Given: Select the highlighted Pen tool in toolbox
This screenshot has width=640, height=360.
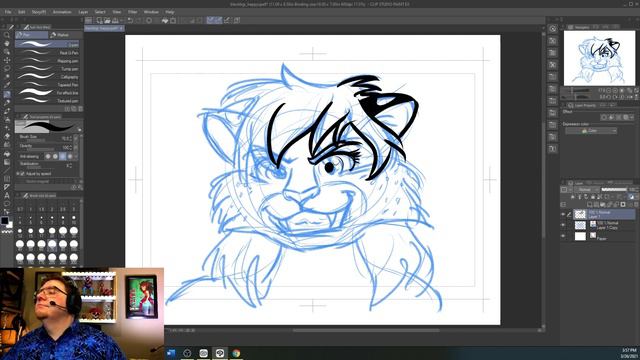Looking at the screenshot, I should (7, 94).
